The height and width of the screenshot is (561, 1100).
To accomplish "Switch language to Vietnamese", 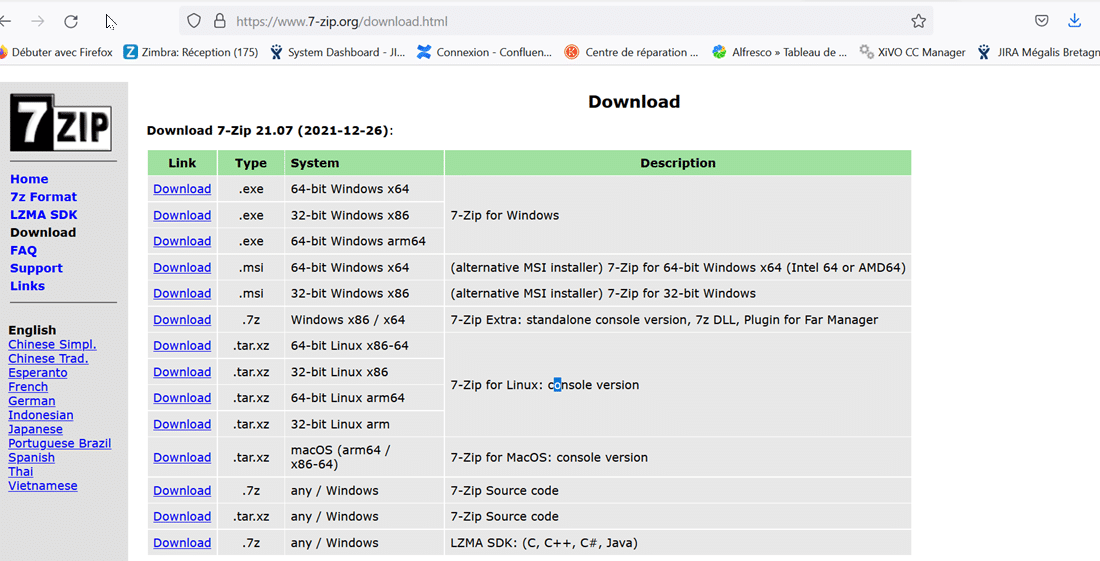I will click(x=43, y=485).
